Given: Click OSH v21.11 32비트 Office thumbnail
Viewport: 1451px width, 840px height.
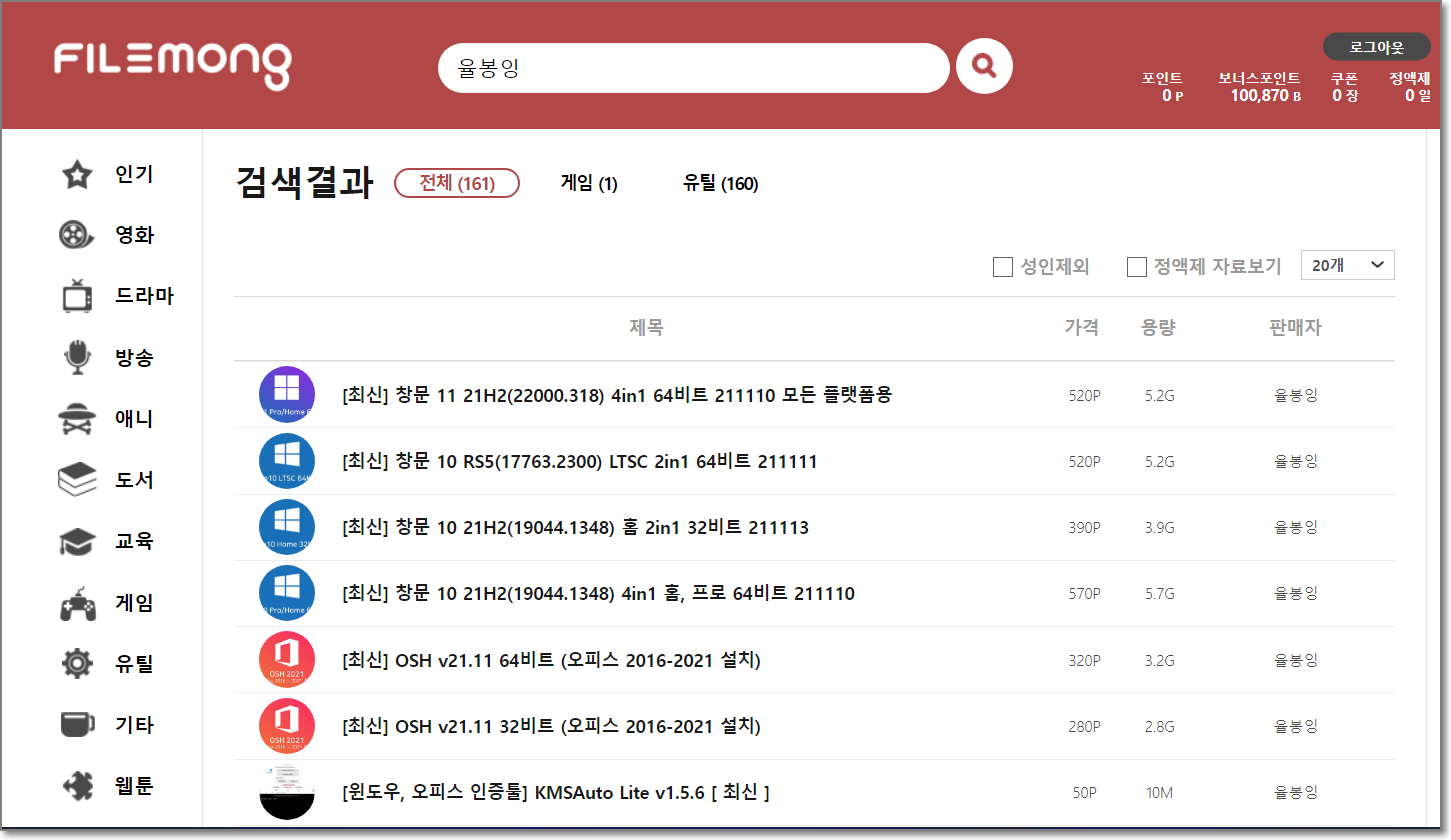Looking at the screenshot, I should point(287,726).
